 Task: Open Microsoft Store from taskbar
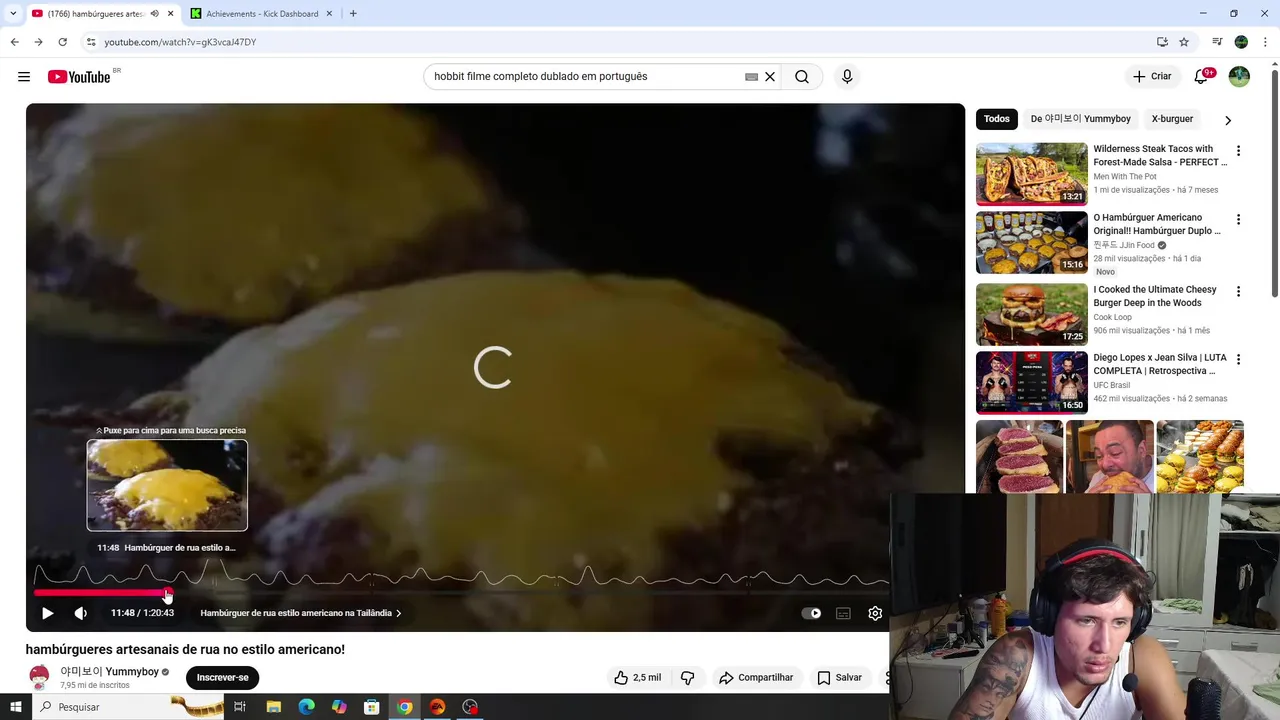click(371, 707)
